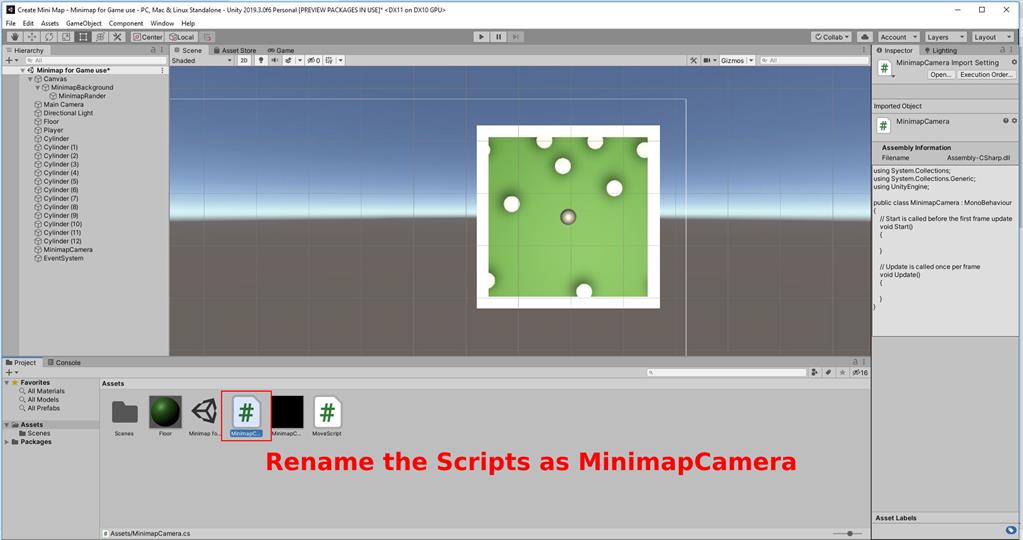The height and width of the screenshot is (540, 1023).
Task: Select the Rect tool
Action: pyautogui.click(x=83, y=37)
